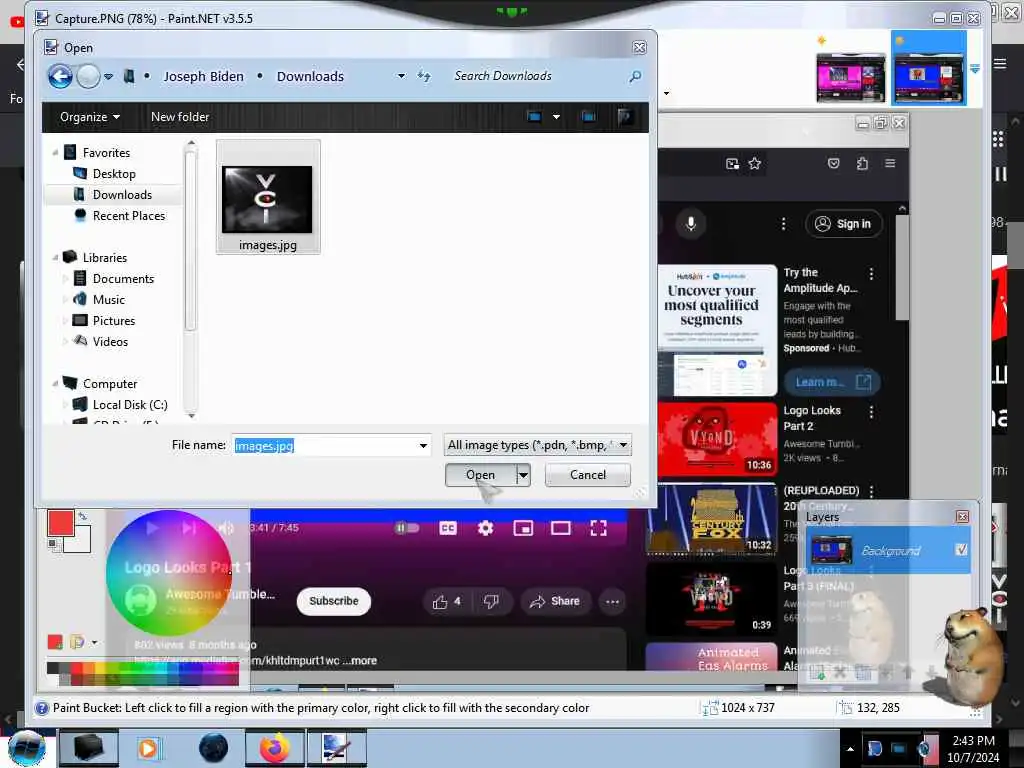This screenshot has height=768, width=1024.
Task: Open the Logo Looks Part 2 video thumbnail
Action: [x=717, y=440]
